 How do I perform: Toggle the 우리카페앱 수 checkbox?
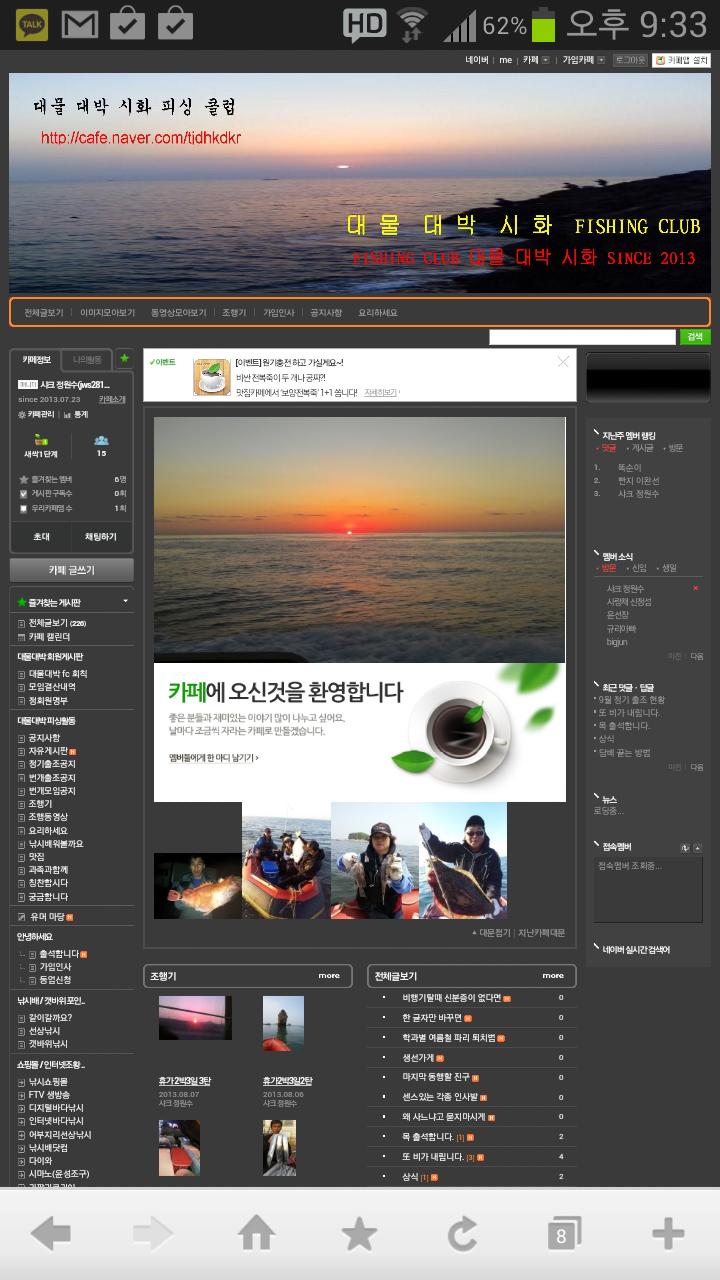[x=23, y=508]
